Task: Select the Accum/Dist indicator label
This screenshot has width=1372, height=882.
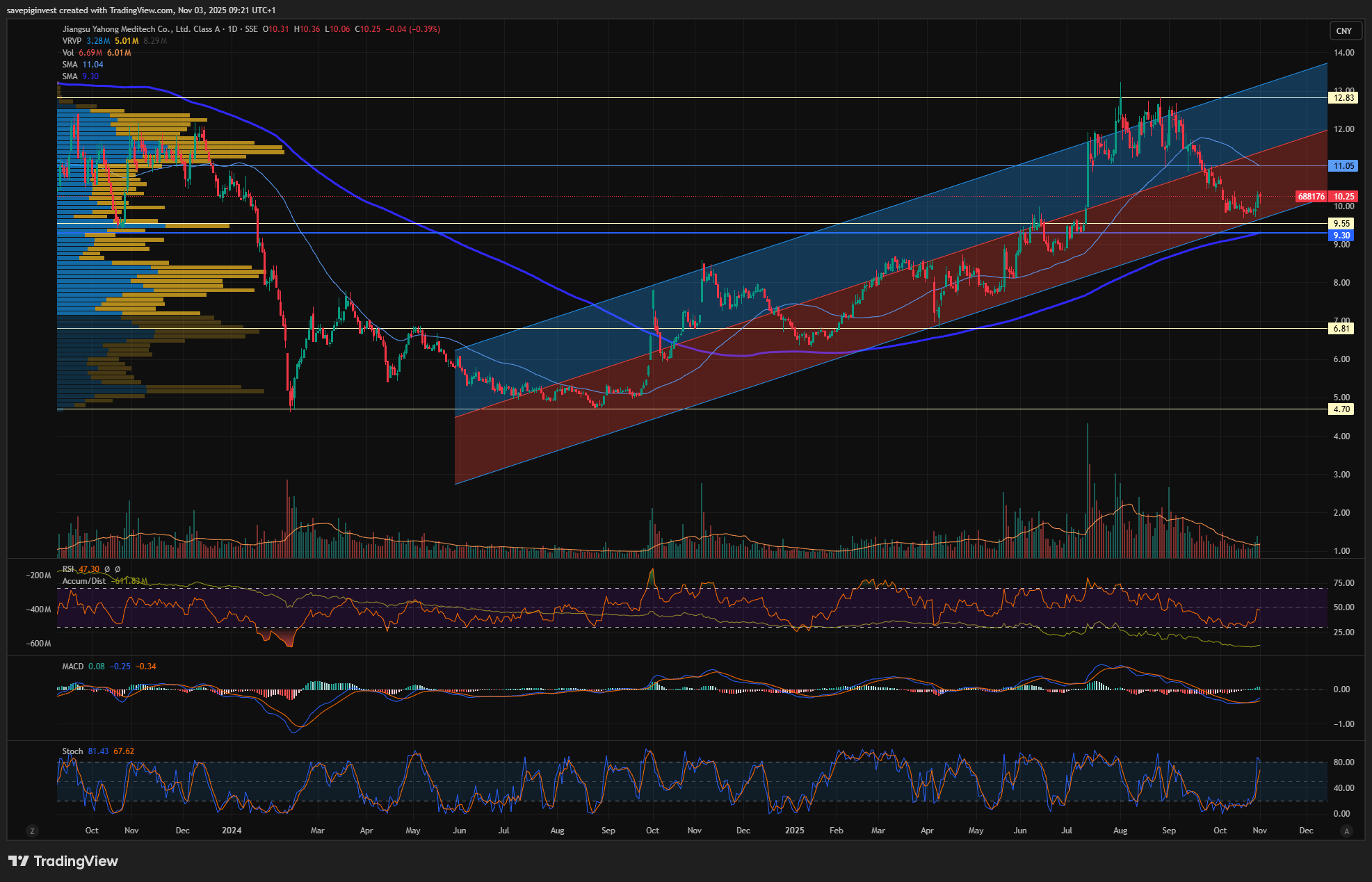Action: [x=84, y=581]
